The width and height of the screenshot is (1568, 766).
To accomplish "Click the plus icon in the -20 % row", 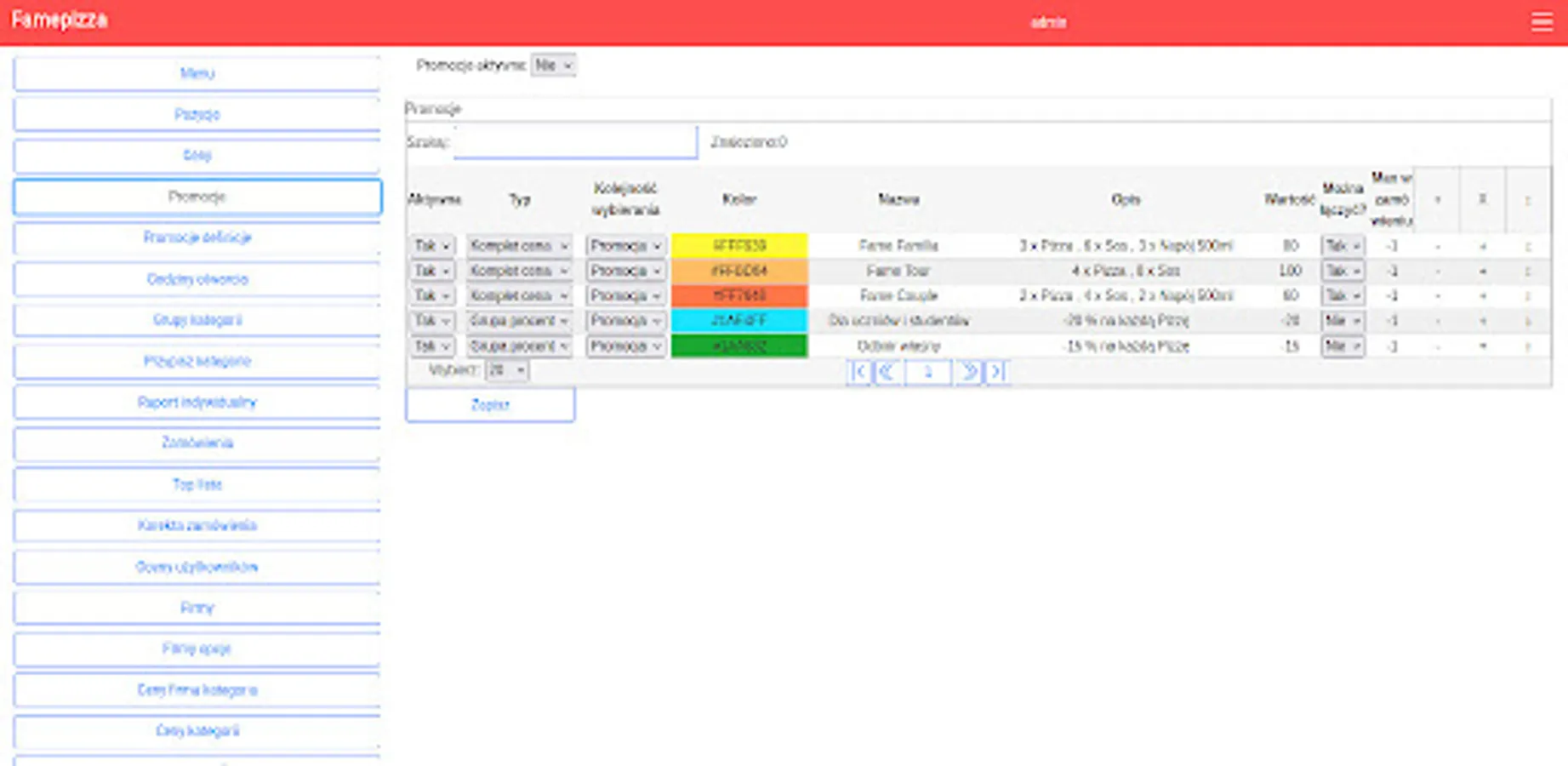I will (x=1483, y=321).
